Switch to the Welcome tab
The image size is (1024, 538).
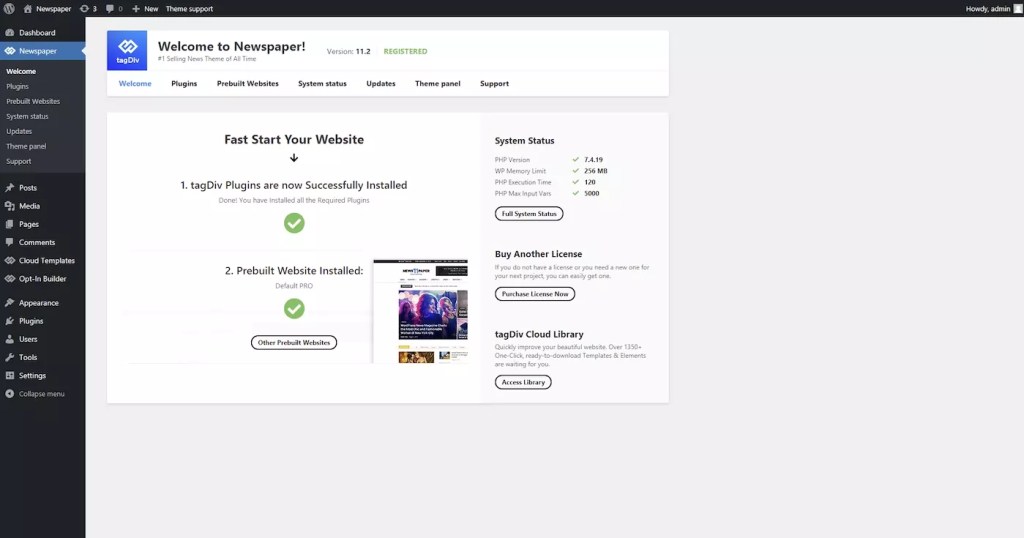pos(135,84)
